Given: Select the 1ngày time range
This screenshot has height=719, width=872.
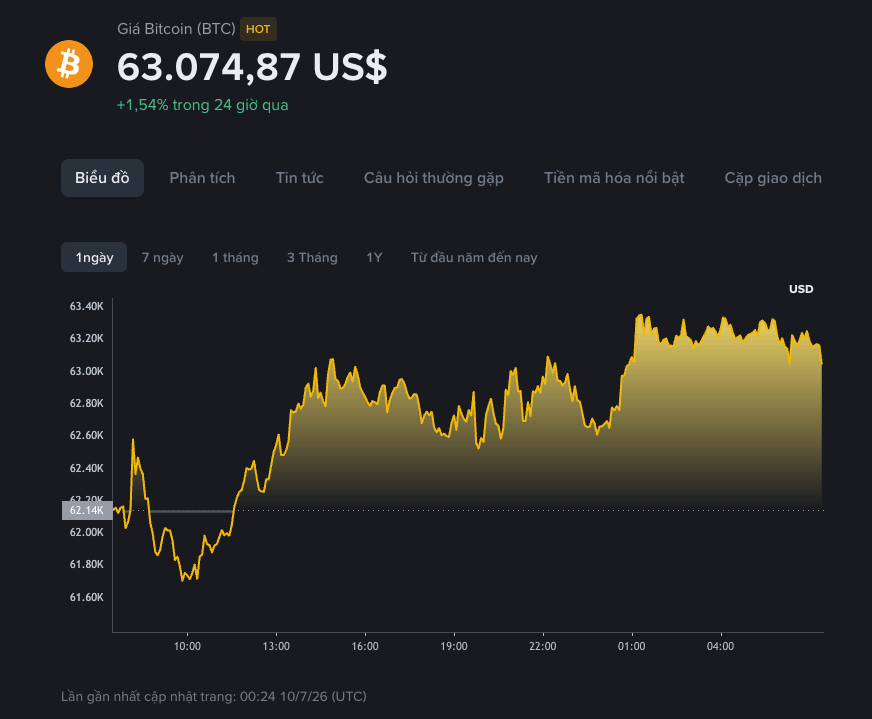Looking at the screenshot, I should [x=94, y=257].
